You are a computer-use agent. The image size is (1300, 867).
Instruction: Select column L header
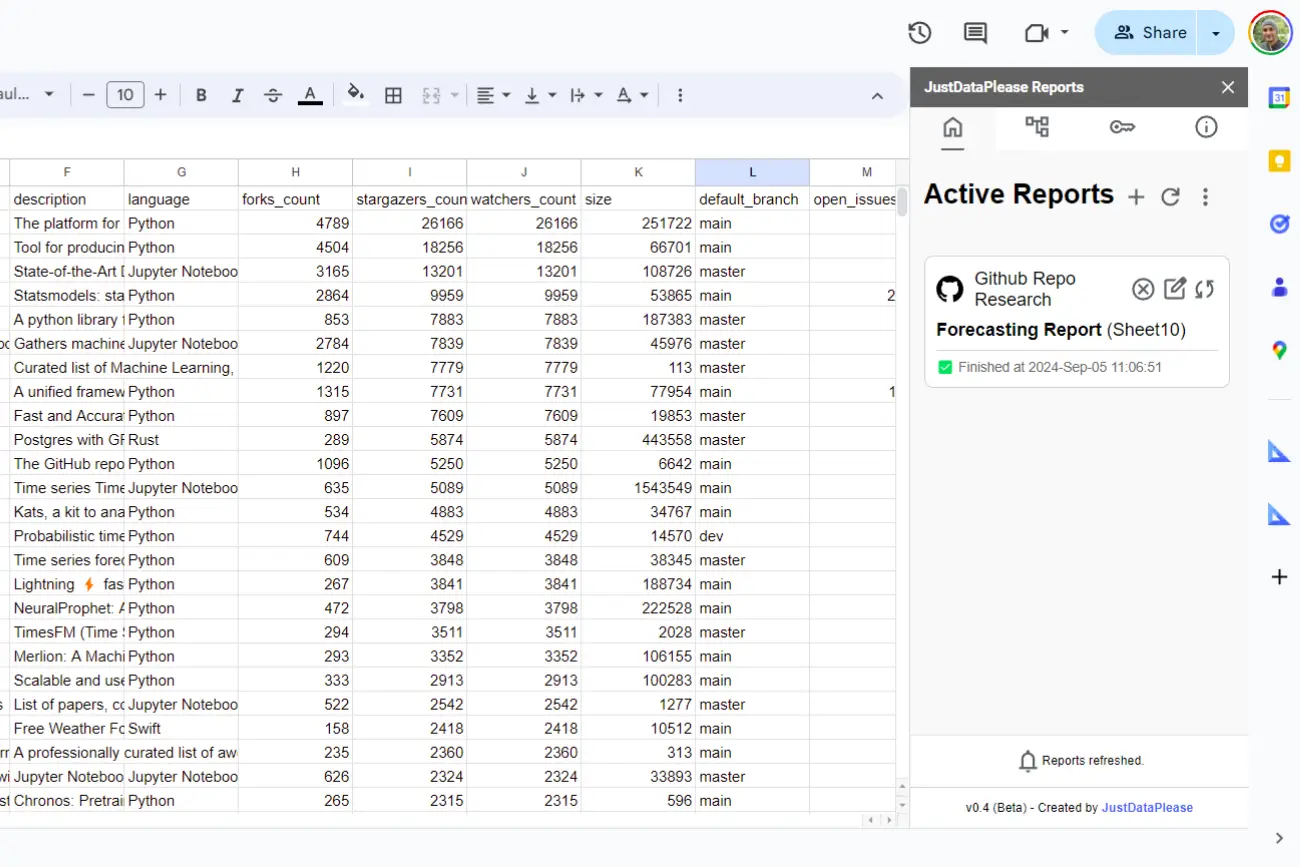pos(752,171)
